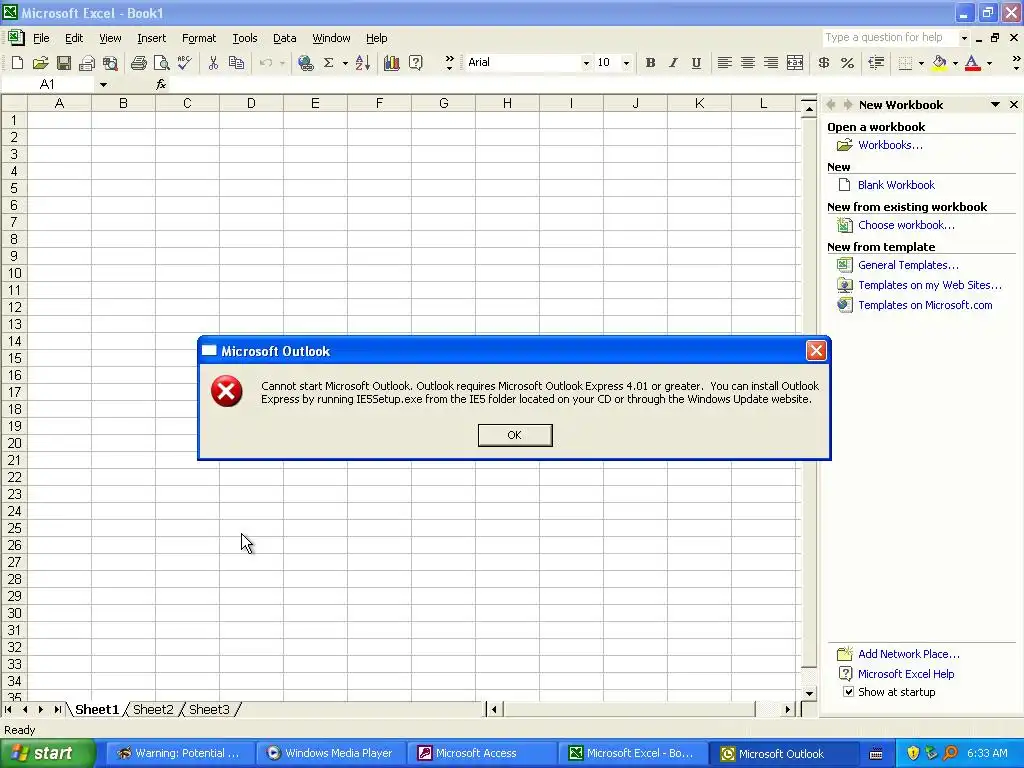Click the Type a question for help box
1024x768 pixels.
(x=889, y=38)
